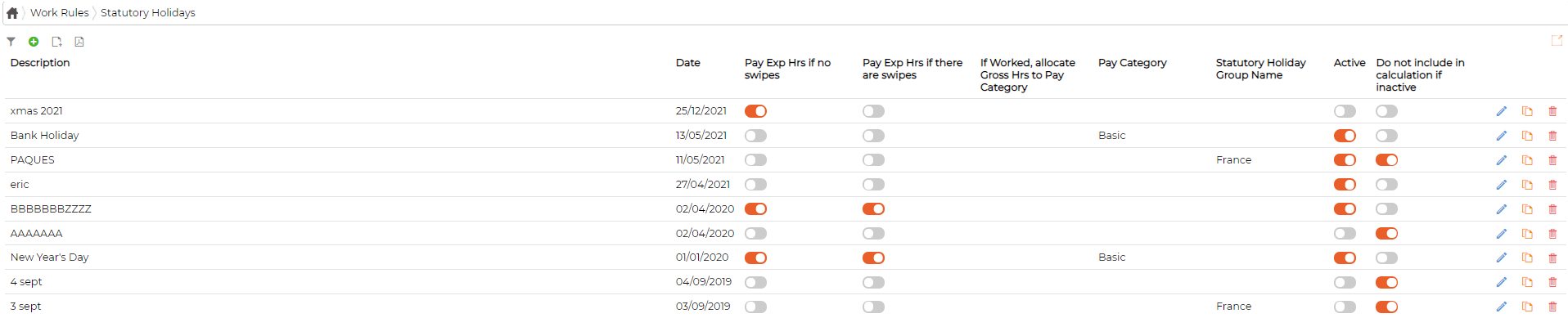Click the new document export icon
The height and width of the screenshot is (318, 1568).
pyautogui.click(x=56, y=42)
